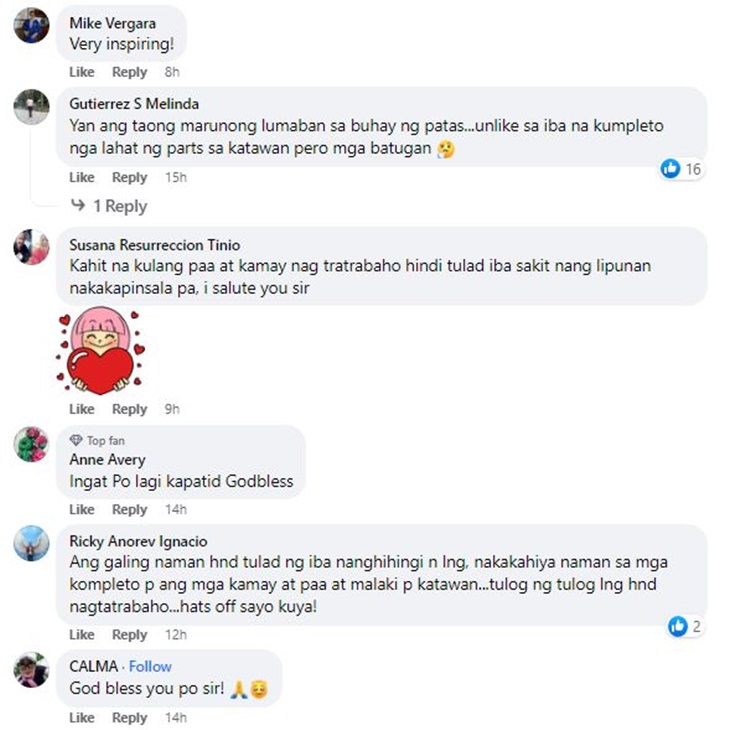Reply to Ricky Anorev Ignacio's comment
This screenshot has height=730, width=750.
point(130,635)
